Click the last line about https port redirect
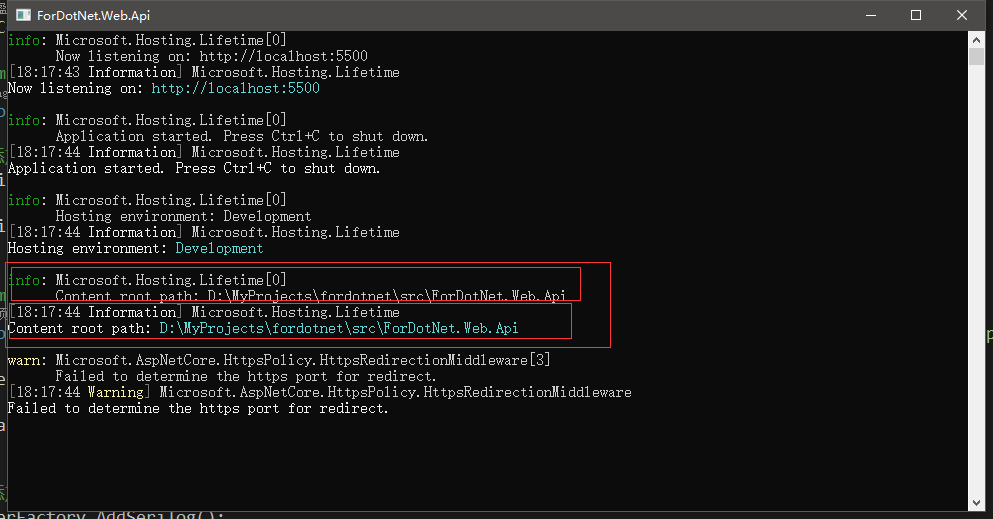The height and width of the screenshot is (519, 993). 197,409
